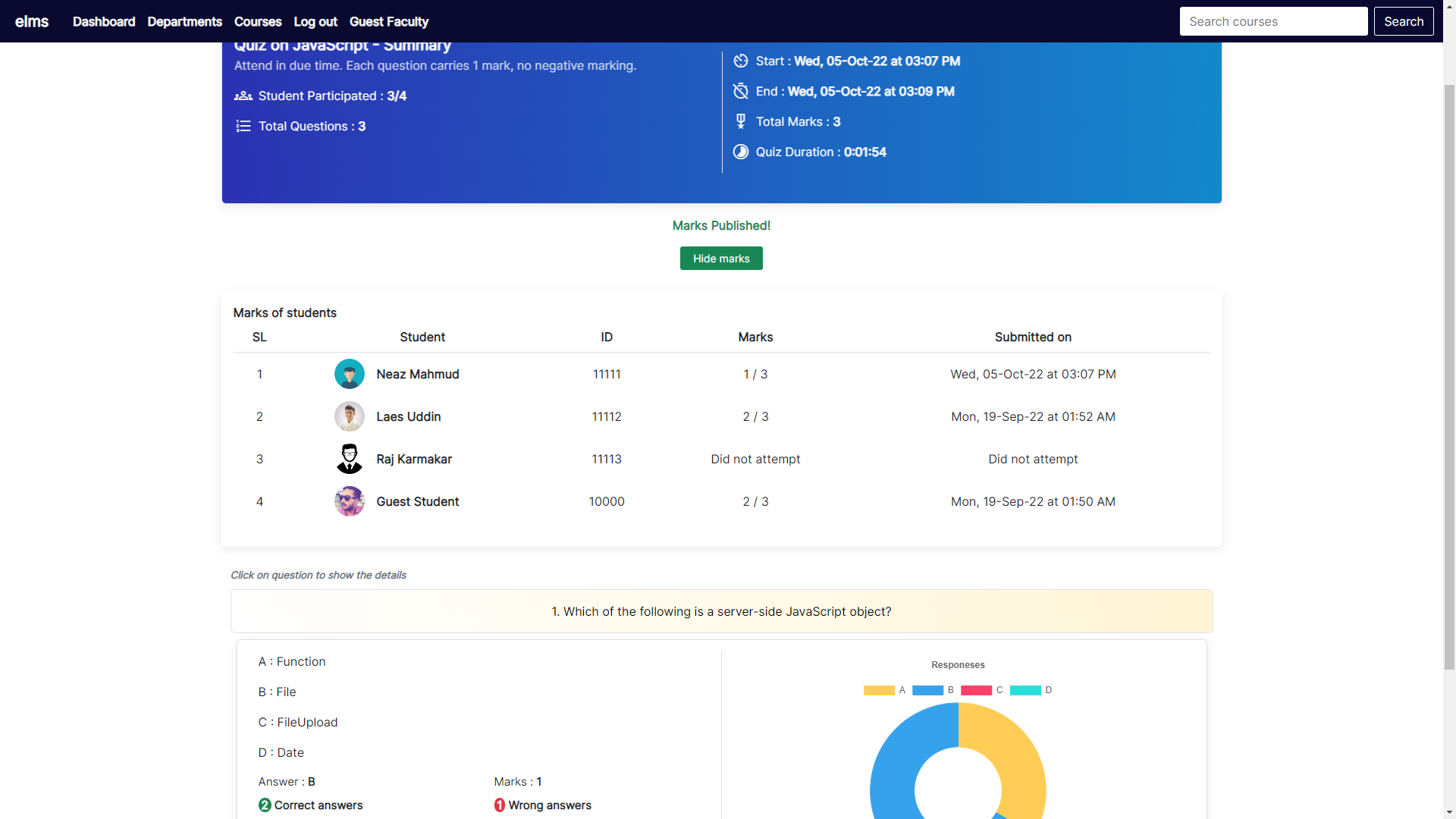Screen dimensions: 1456x819
Task: Open the elms home logo
Action: click(32, 21)
